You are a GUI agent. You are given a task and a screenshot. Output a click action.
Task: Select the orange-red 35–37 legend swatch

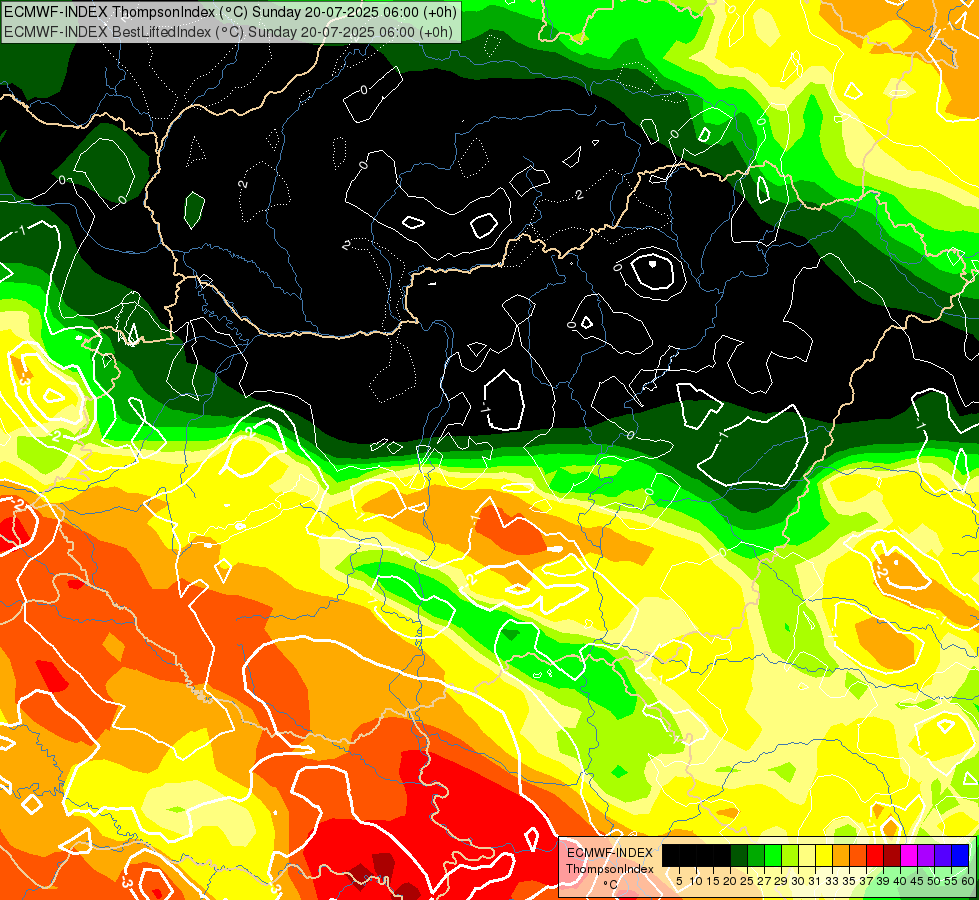pyautogui.click(x=858, y=856)
